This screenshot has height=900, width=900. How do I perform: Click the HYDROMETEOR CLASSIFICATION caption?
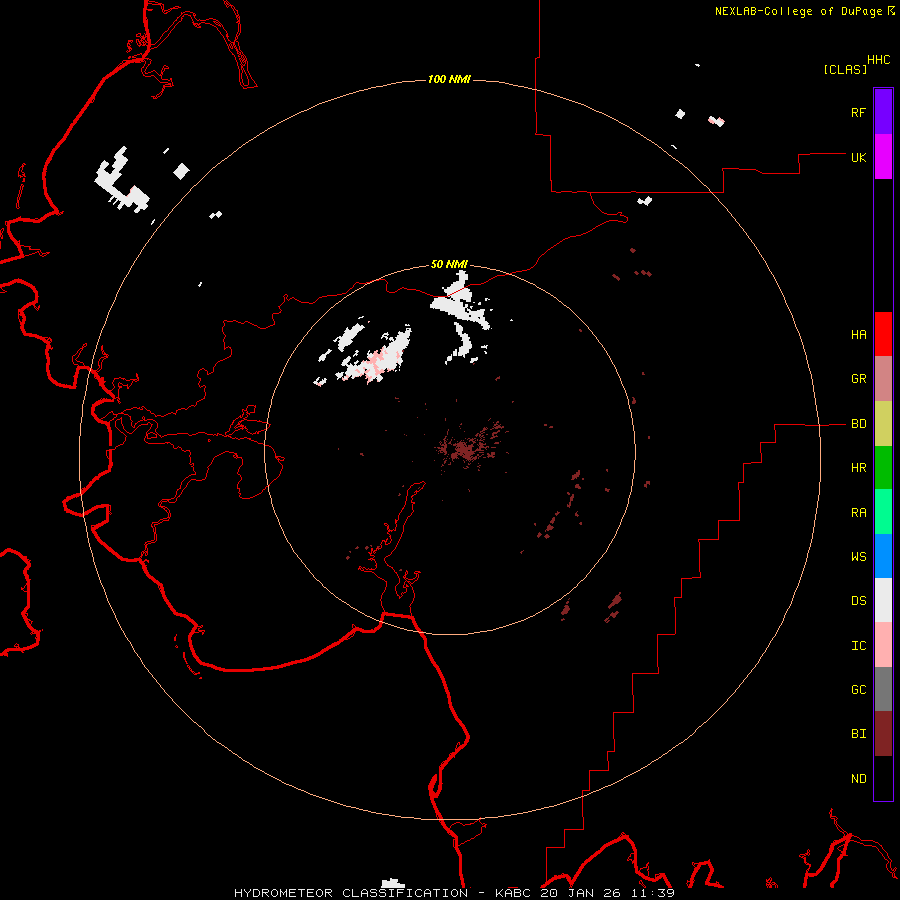coord(351,893)
